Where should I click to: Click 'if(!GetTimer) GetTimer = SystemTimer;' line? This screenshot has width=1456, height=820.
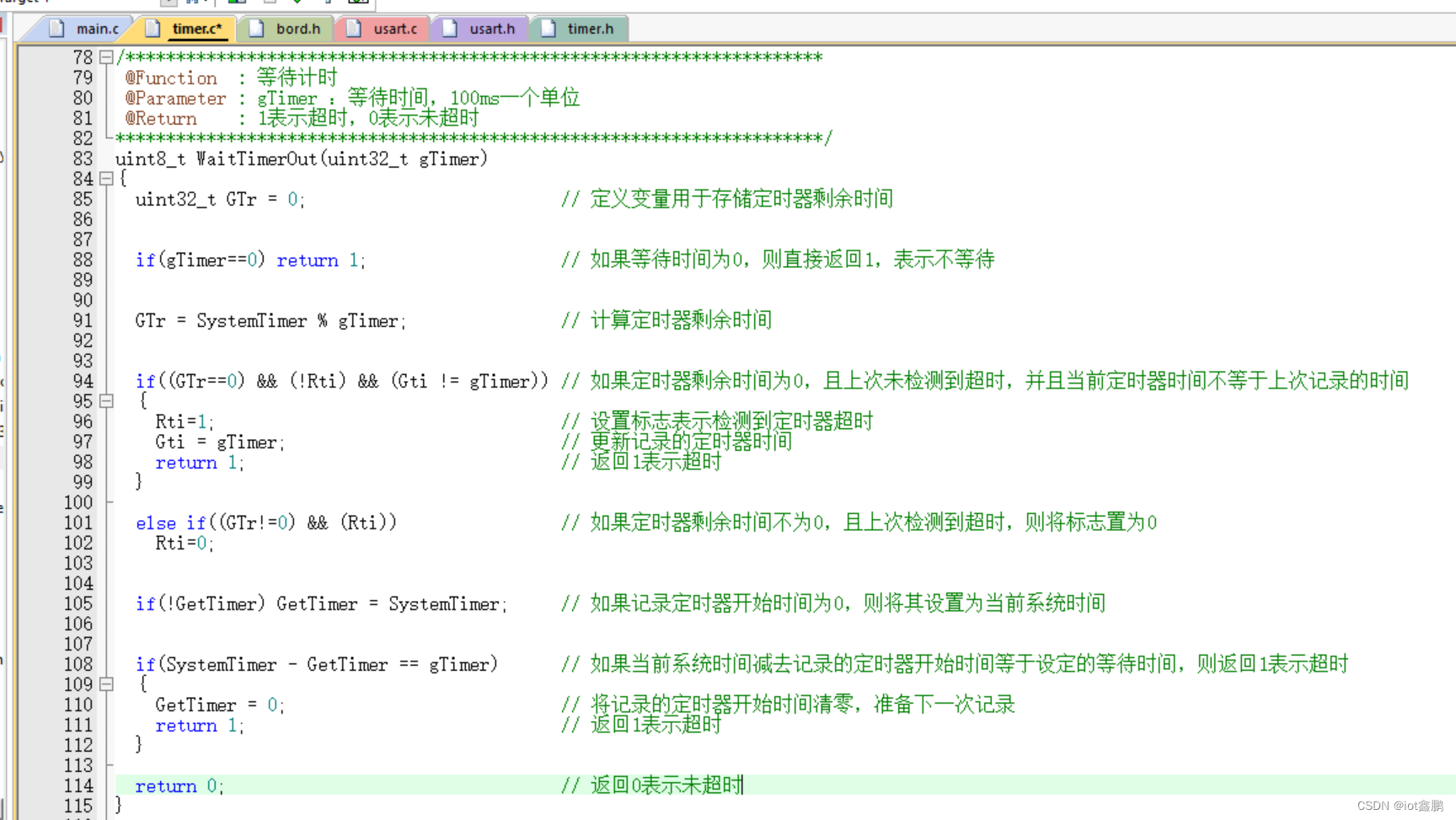click(321, 603)
